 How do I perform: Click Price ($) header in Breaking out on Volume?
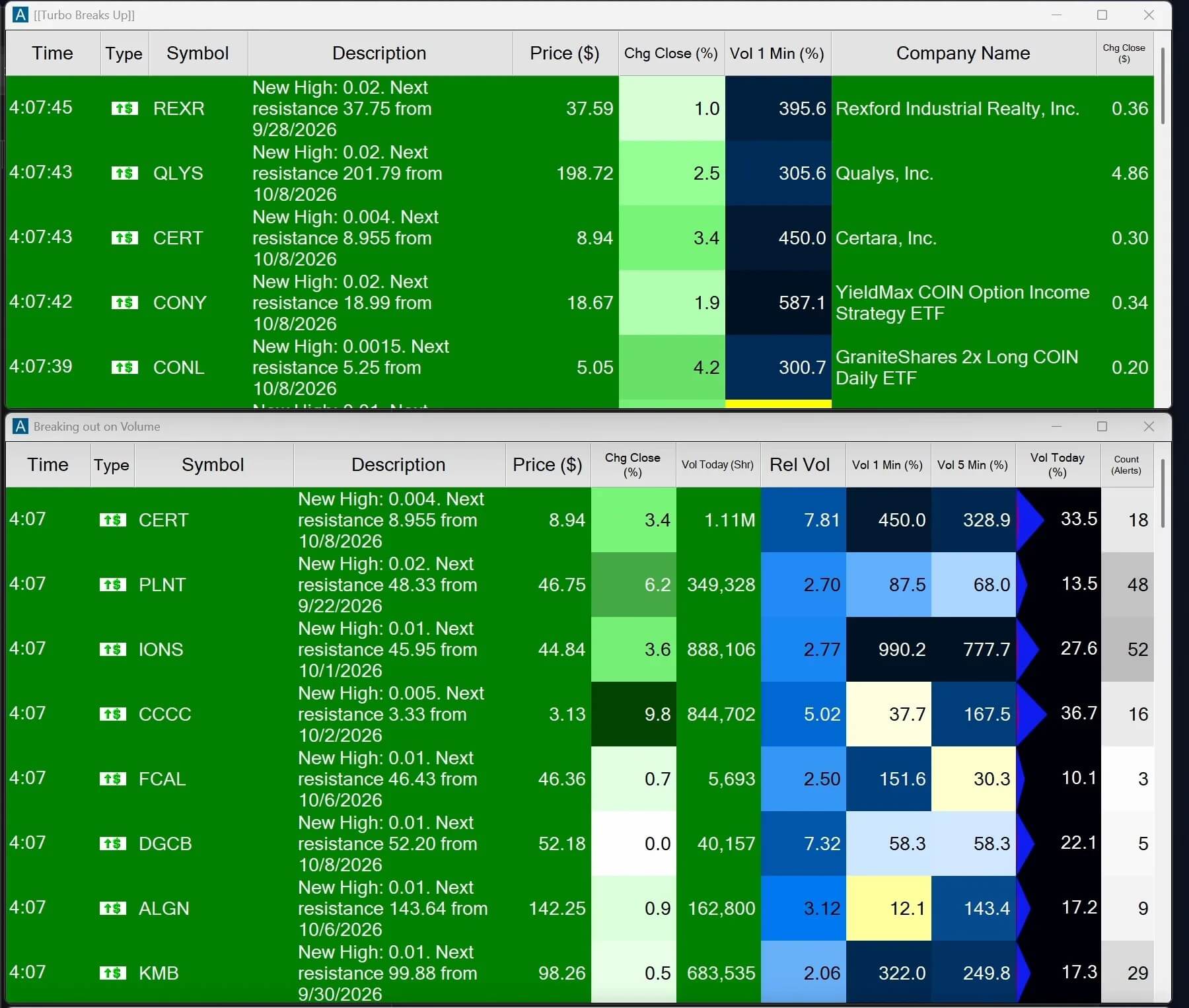coord(548,464)
